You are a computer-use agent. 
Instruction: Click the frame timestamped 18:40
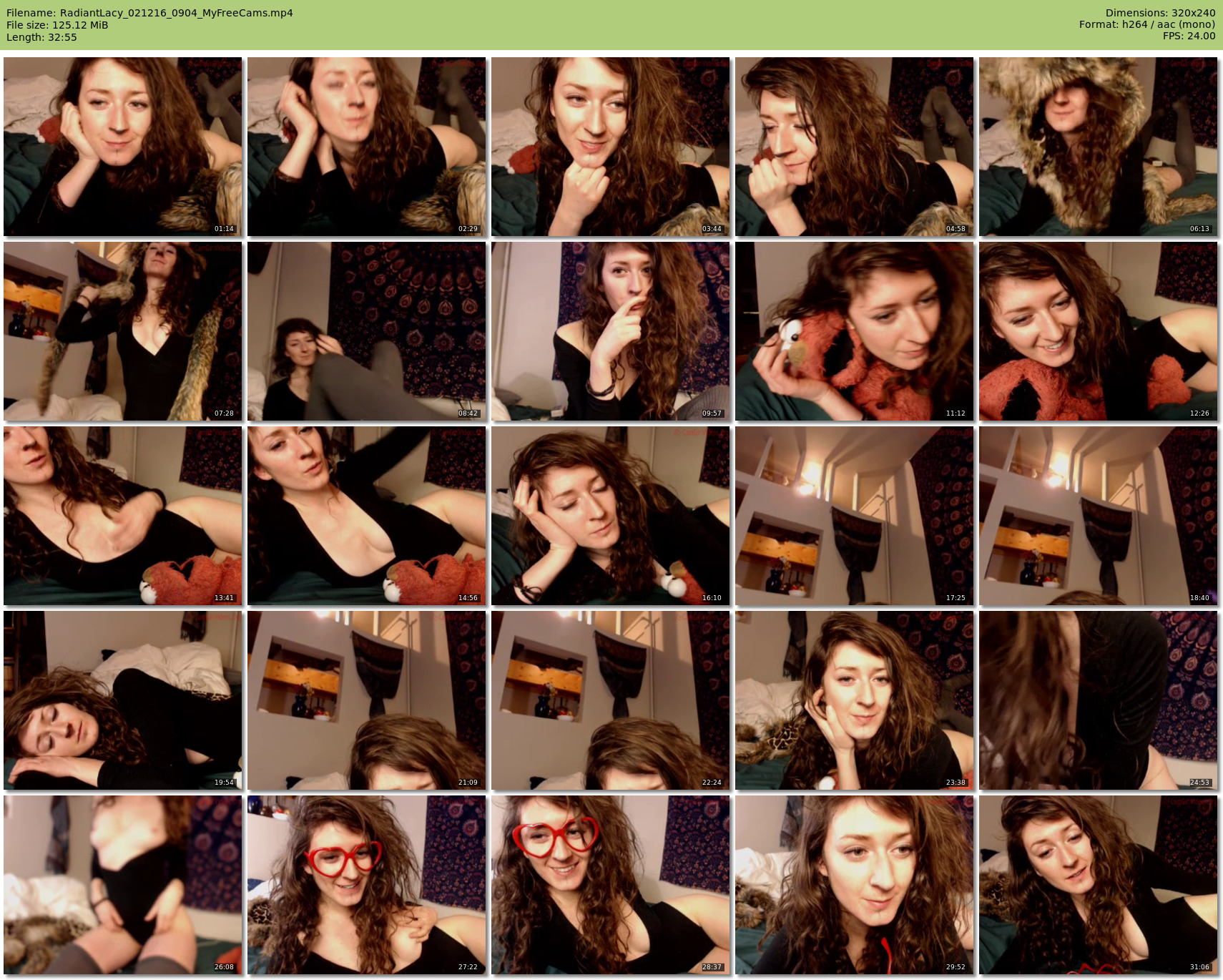[x=1098, y=516]
